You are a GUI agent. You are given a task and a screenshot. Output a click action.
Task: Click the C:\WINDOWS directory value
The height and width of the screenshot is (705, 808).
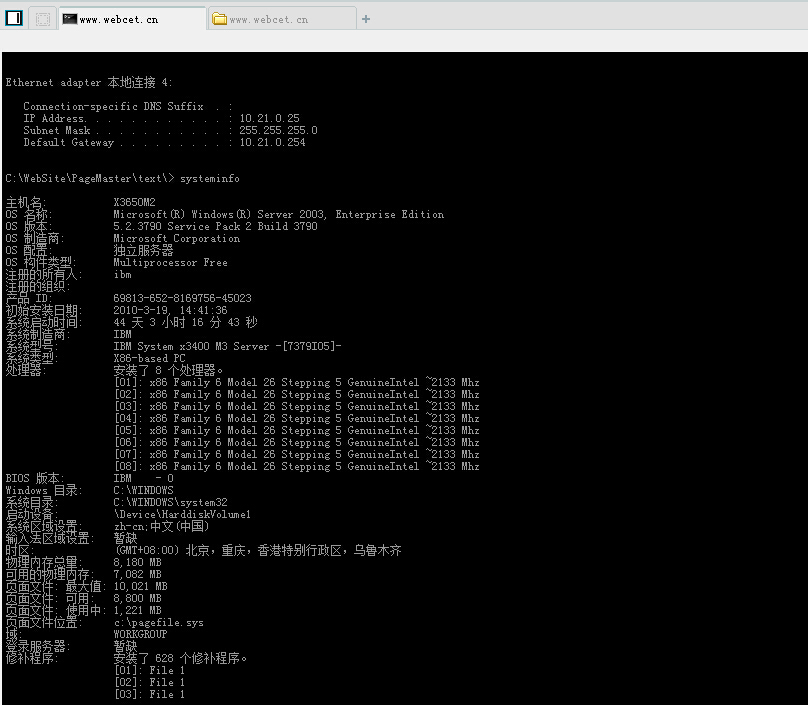(x=143, y=490)
